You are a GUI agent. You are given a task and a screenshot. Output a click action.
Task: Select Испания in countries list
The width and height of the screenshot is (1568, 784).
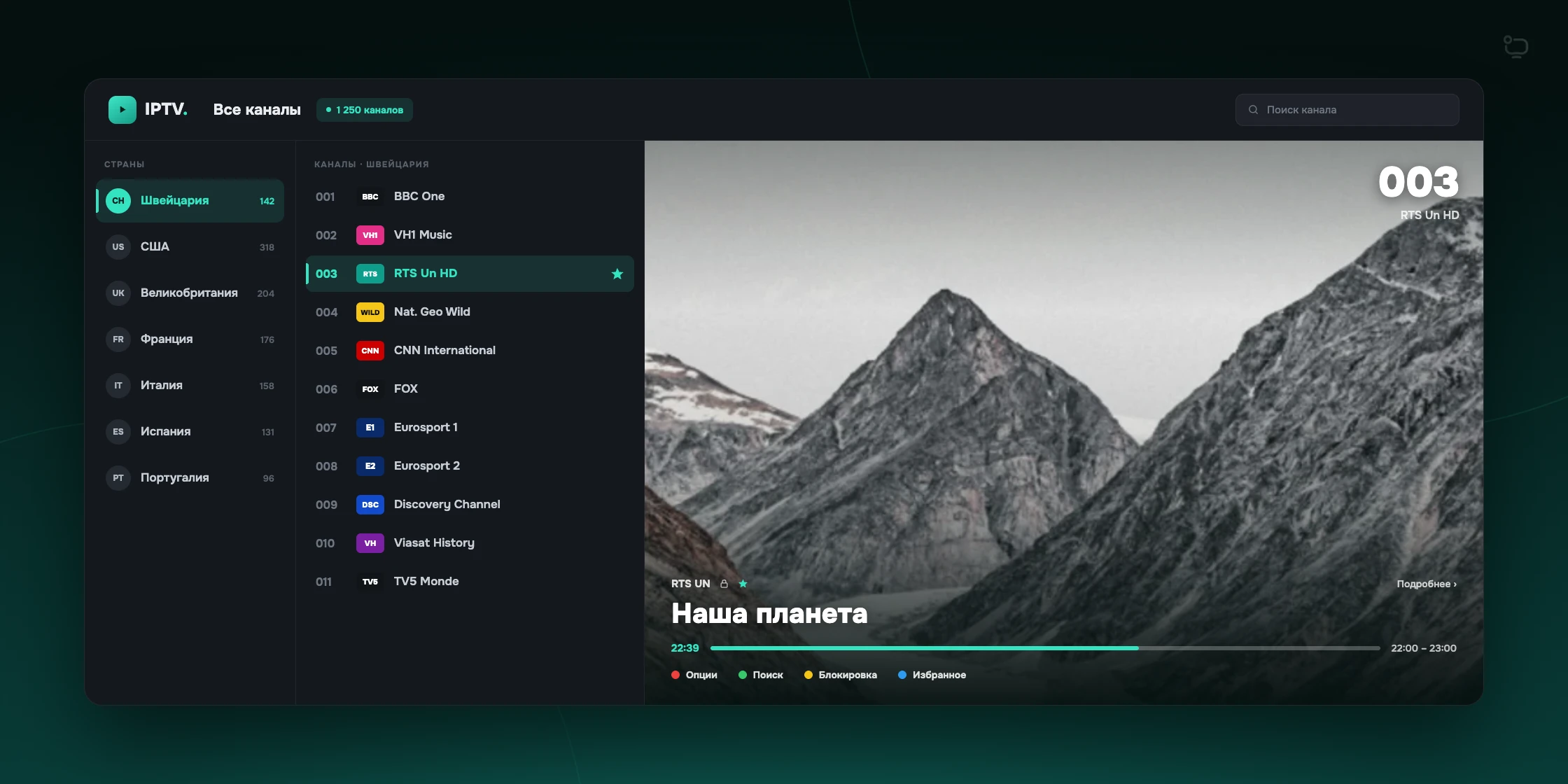190,432
